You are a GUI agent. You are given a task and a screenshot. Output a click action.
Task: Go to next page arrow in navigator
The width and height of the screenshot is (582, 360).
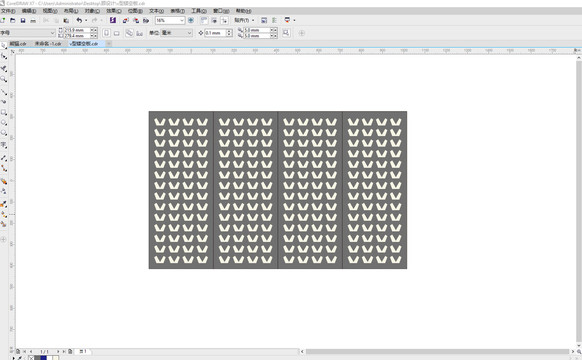[x=58, y=351]
